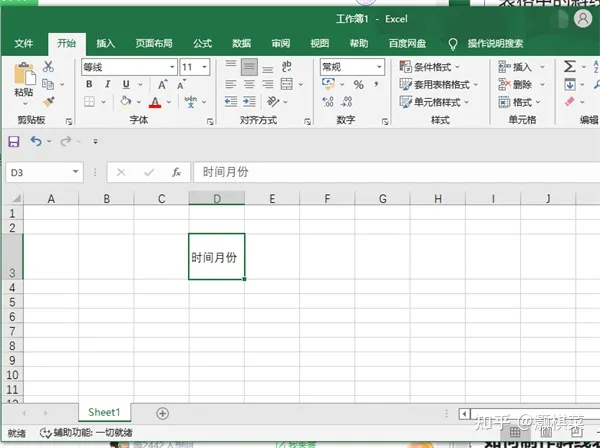Image resolution: width=600 pixels, height=448 pixels.
Task: Expand the font size dropdown
Action: point(204,67)
